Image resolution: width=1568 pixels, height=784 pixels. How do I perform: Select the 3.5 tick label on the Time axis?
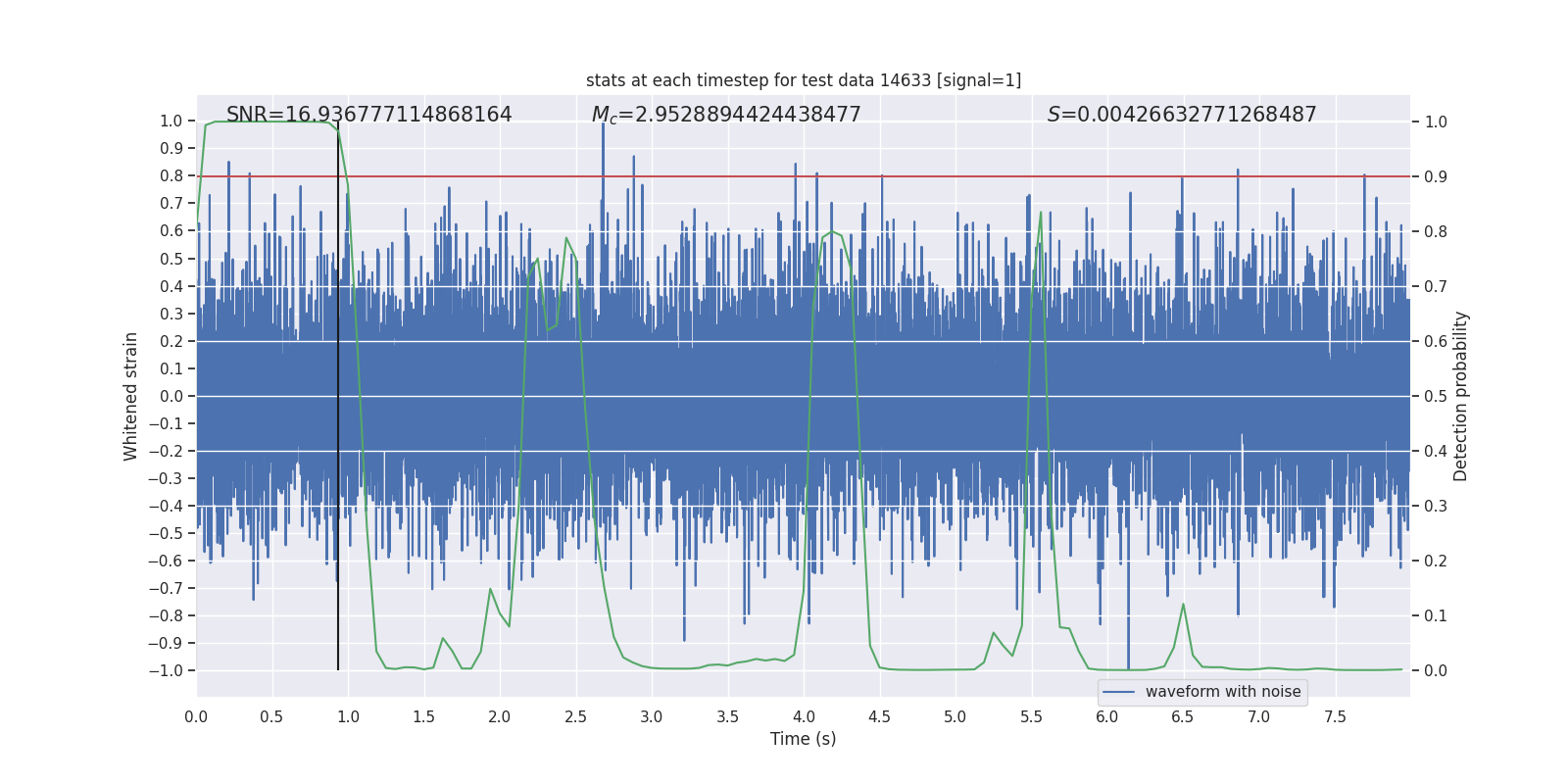point(727,716)
